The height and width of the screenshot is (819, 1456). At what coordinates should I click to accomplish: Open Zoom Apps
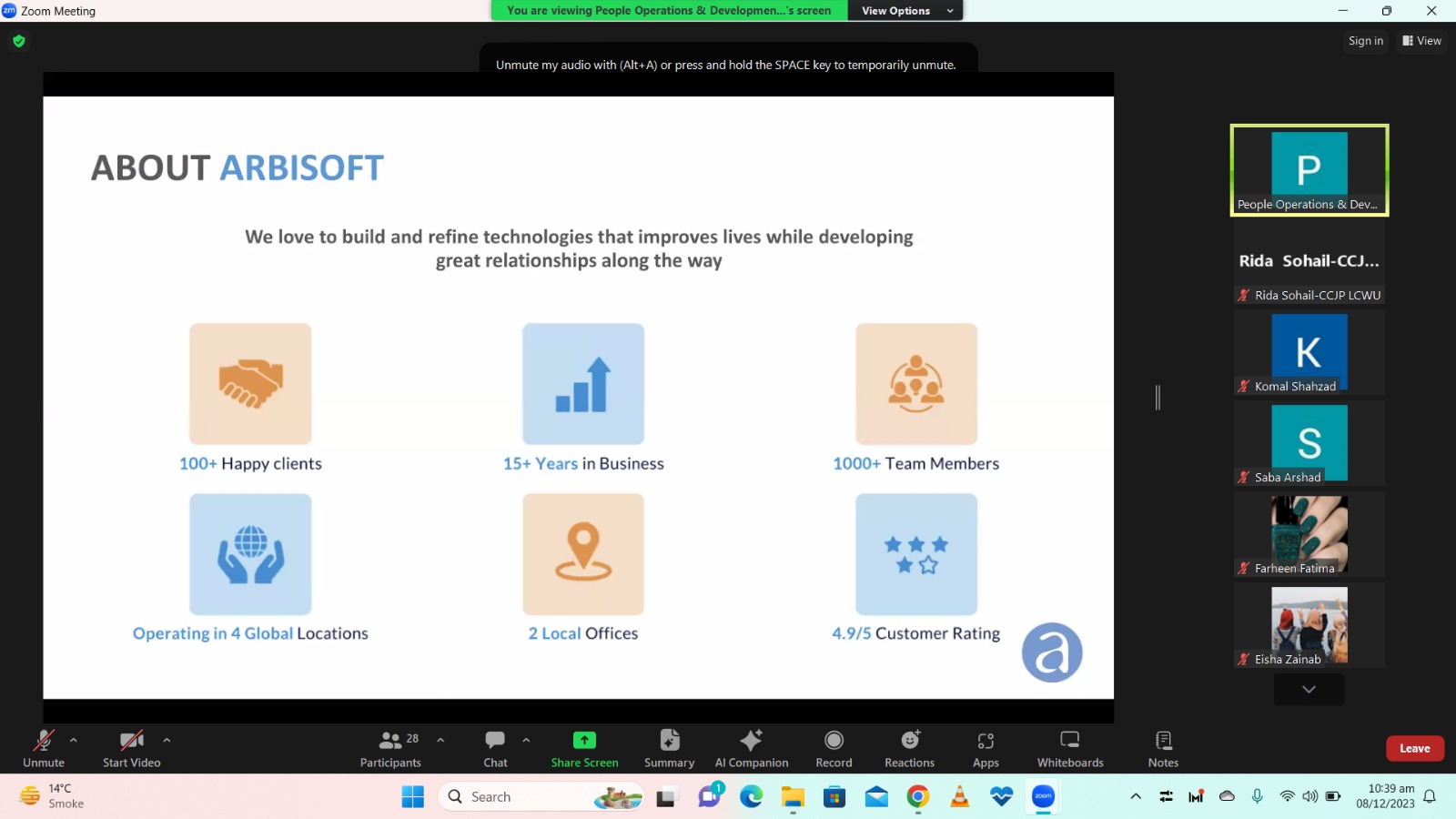(986, 748)
